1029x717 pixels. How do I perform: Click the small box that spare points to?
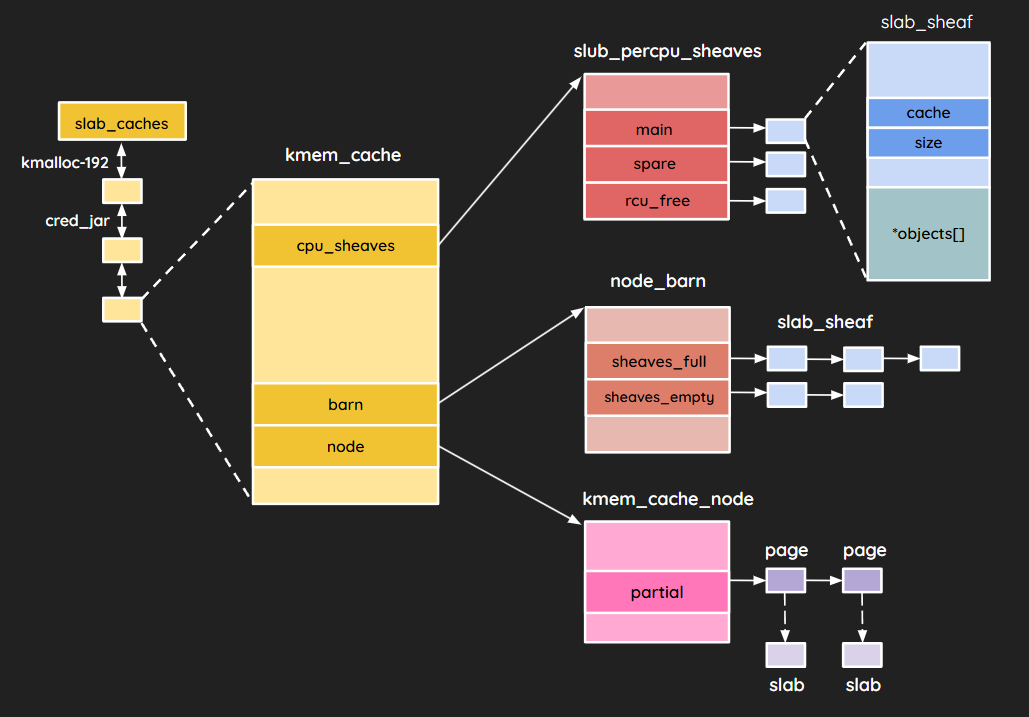point(786,164)
